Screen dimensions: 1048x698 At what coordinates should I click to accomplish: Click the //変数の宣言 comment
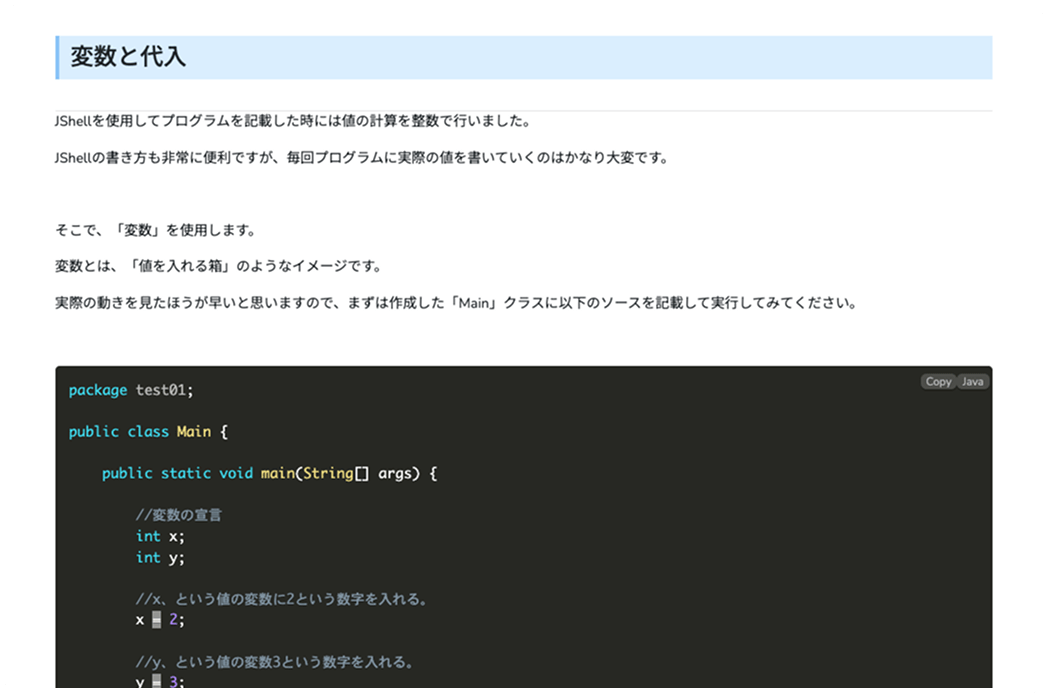tap(179, 516)
